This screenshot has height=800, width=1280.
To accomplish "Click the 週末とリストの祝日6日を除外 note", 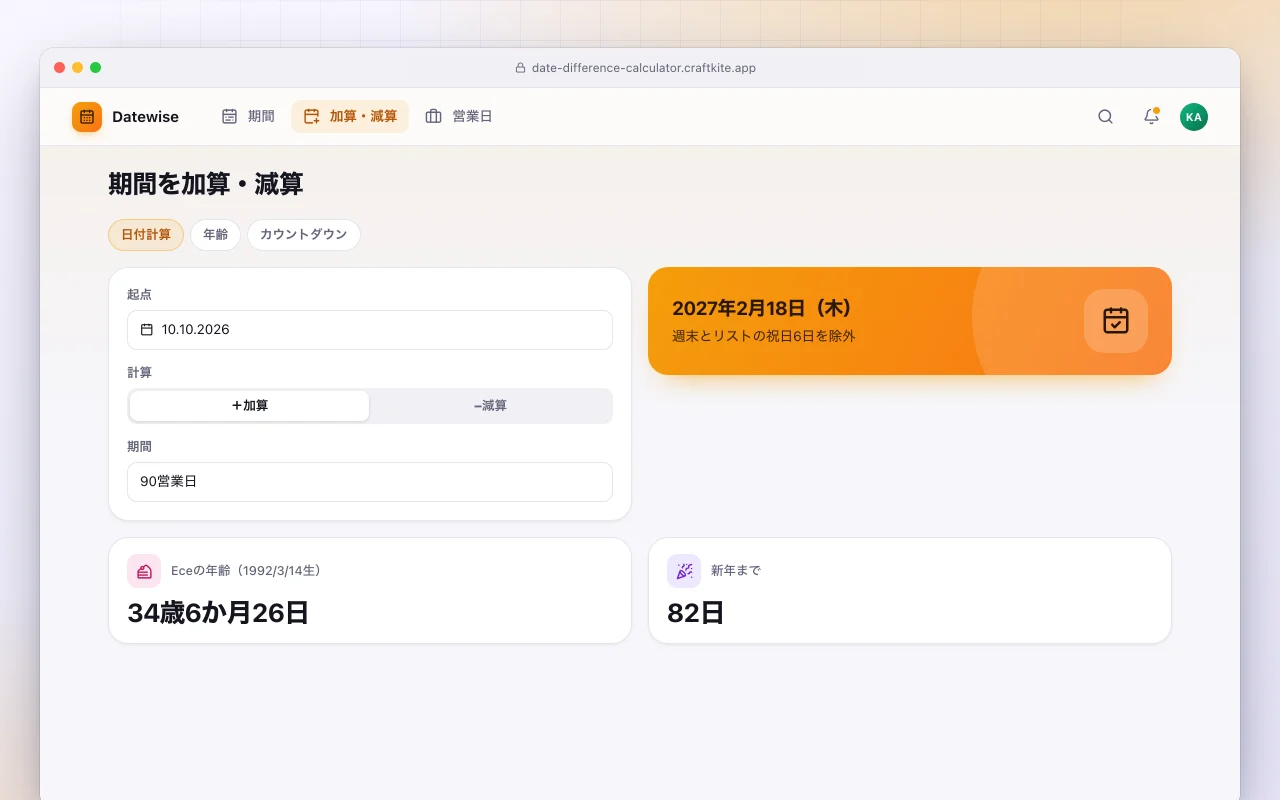I will (764, 336).
